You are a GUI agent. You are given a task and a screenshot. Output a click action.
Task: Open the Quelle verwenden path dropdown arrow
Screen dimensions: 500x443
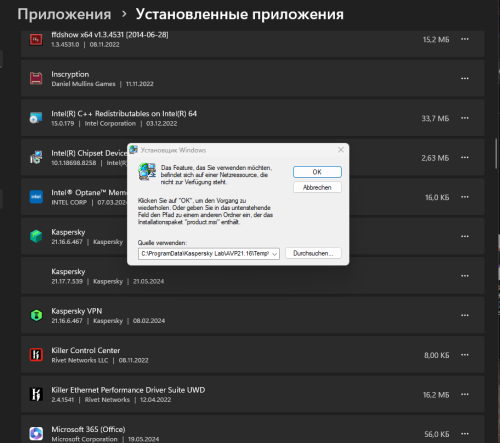pos(275,254)
